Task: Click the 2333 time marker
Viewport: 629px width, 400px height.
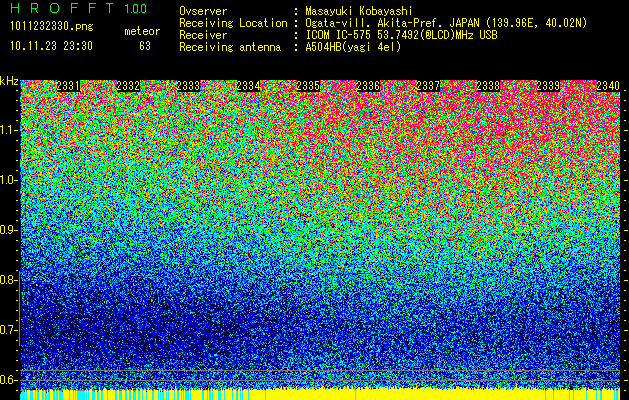Action: [188, 86]
